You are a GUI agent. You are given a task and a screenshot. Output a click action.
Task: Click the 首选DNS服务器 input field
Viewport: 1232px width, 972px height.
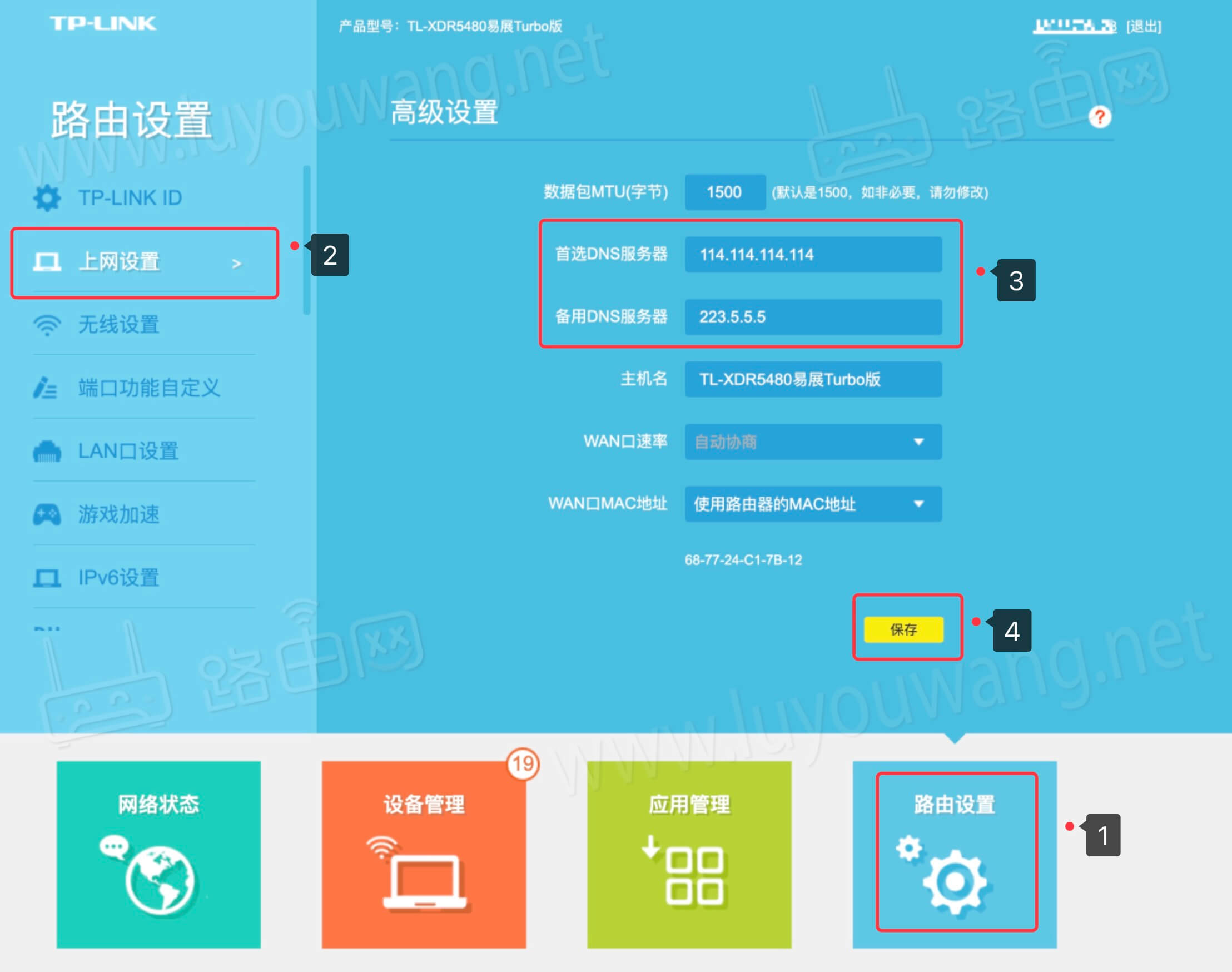tap(813, 254)
